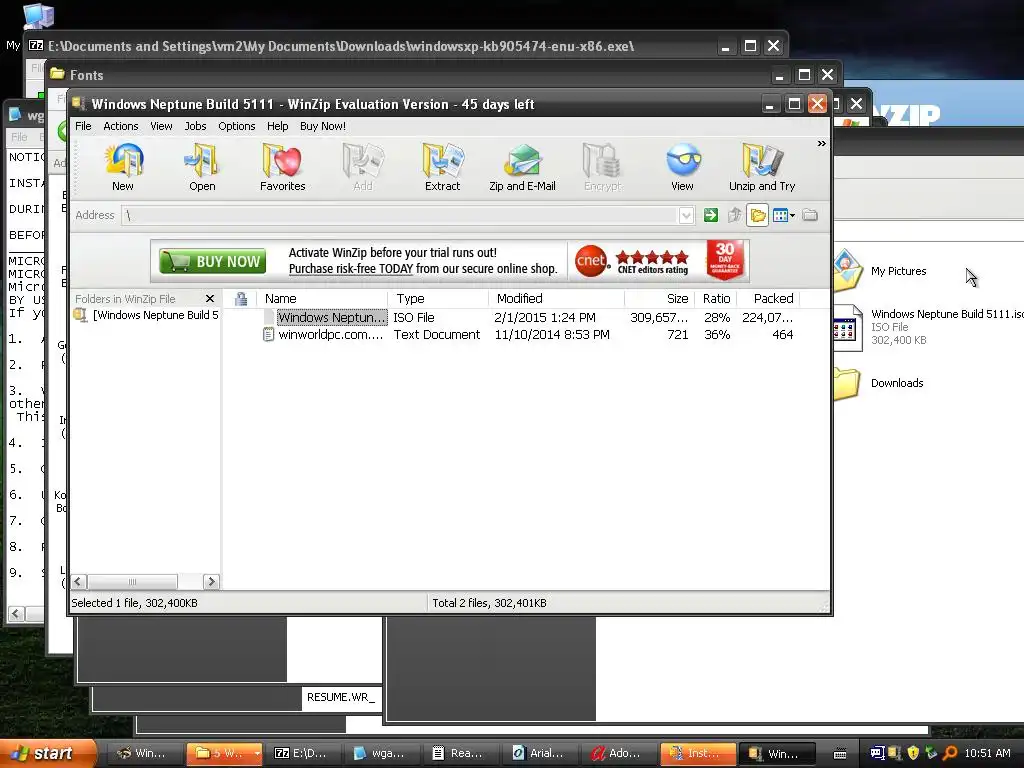Click the scroll-left arrow in the notepad window

pos(16,613)
